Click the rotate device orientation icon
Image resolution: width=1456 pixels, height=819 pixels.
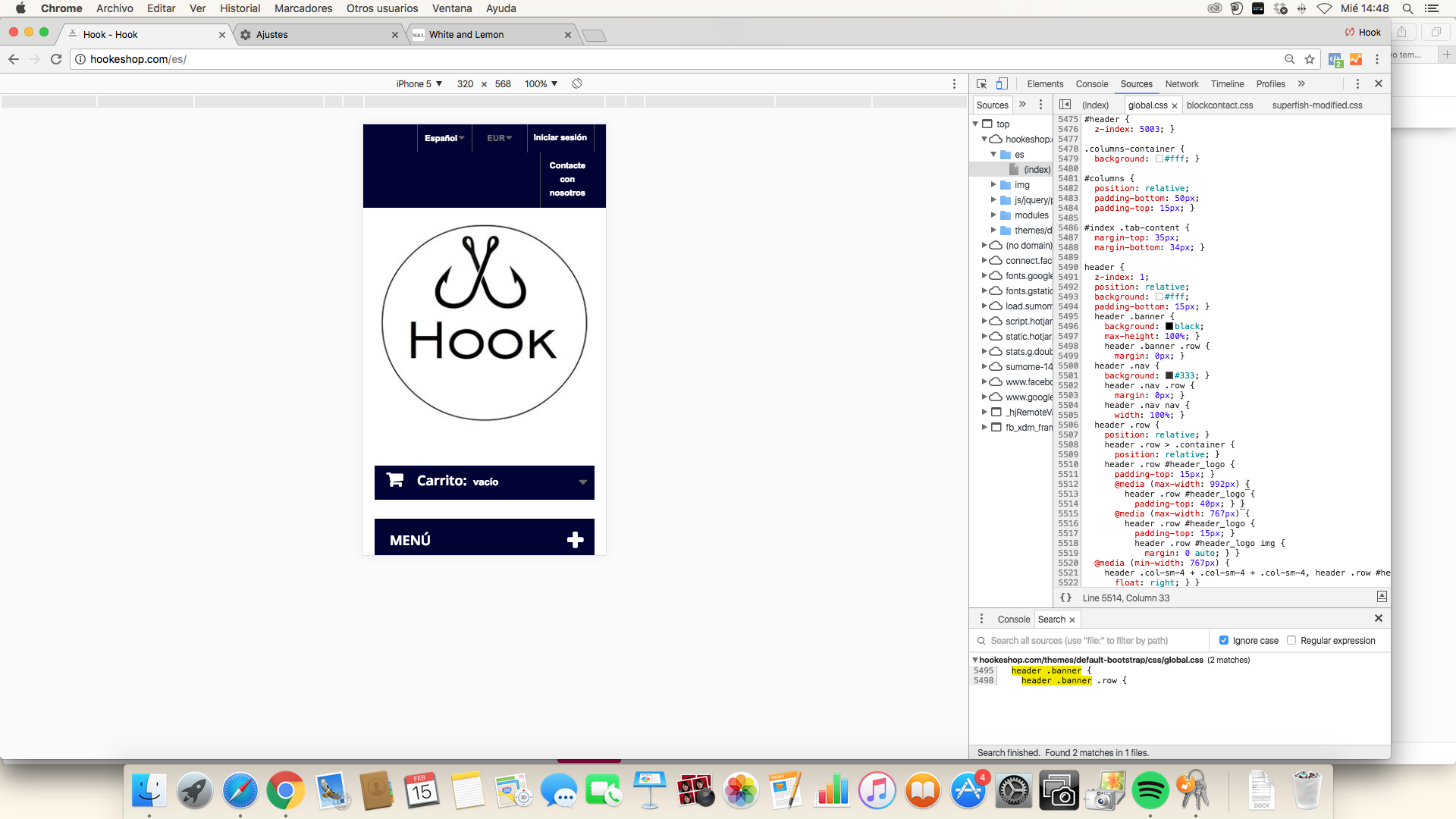[577, 83]
